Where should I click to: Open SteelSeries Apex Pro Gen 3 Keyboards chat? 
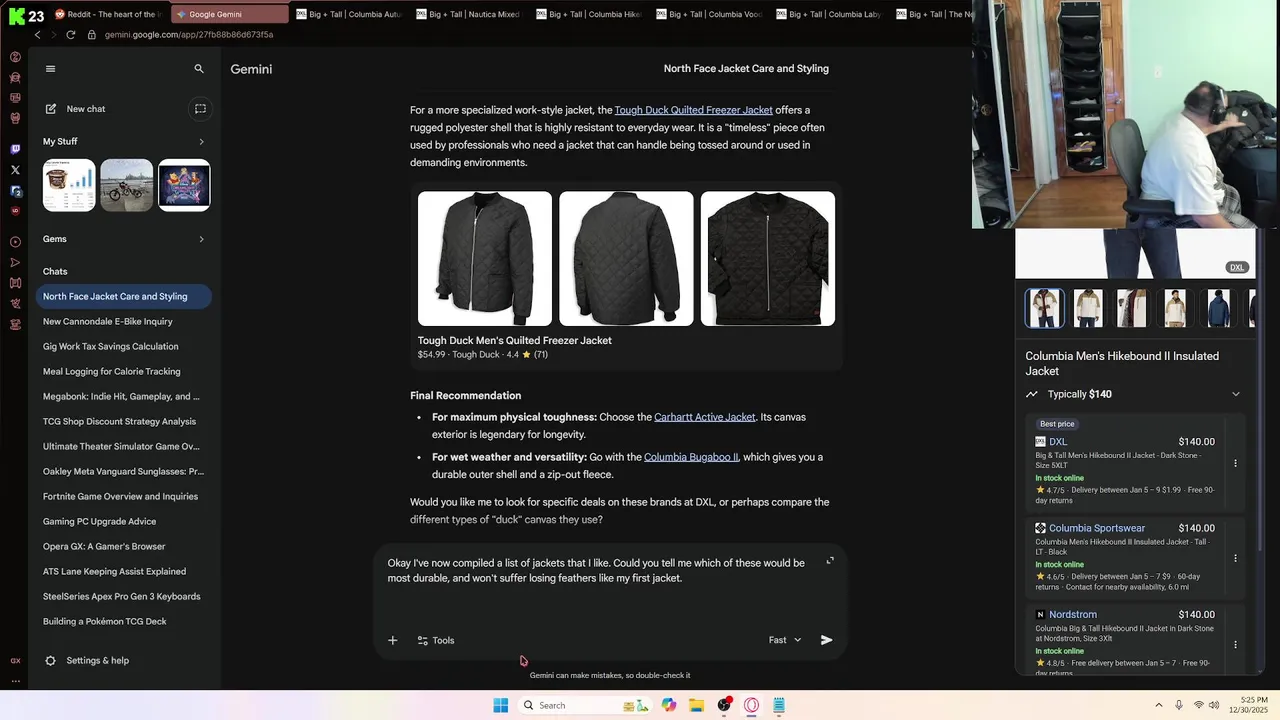[x=124, y=596]
